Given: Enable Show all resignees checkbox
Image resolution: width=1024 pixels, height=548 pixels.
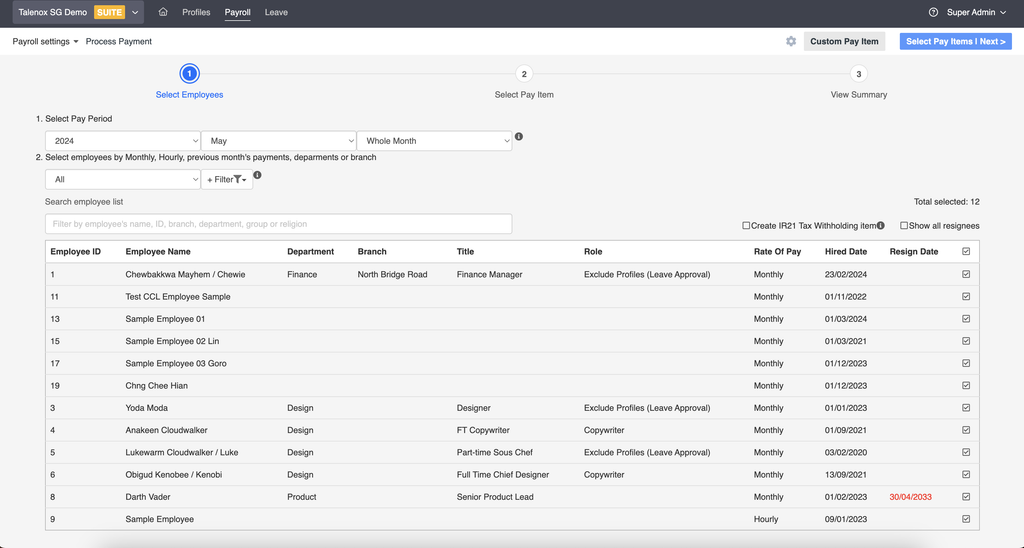Looking at the screenshot, I should tap(904, 225).
